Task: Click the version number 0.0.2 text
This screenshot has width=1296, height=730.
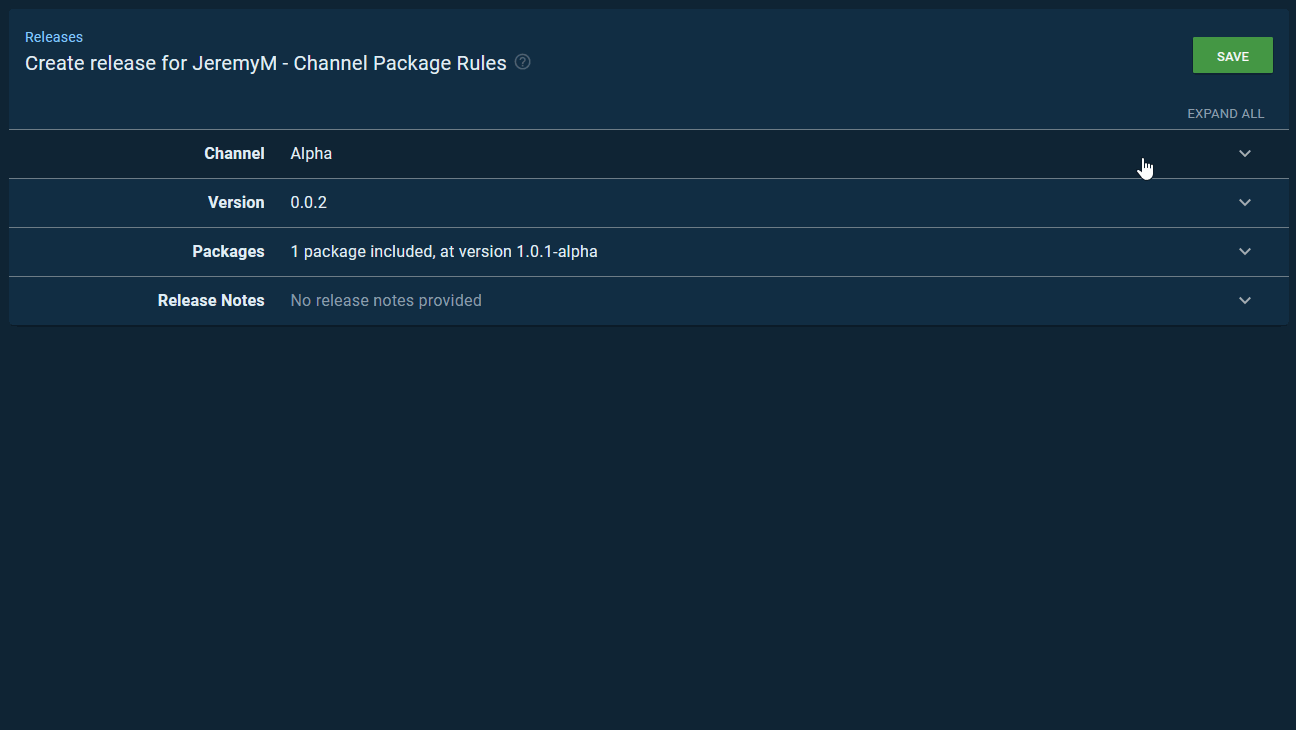Action: click(308, 202)
